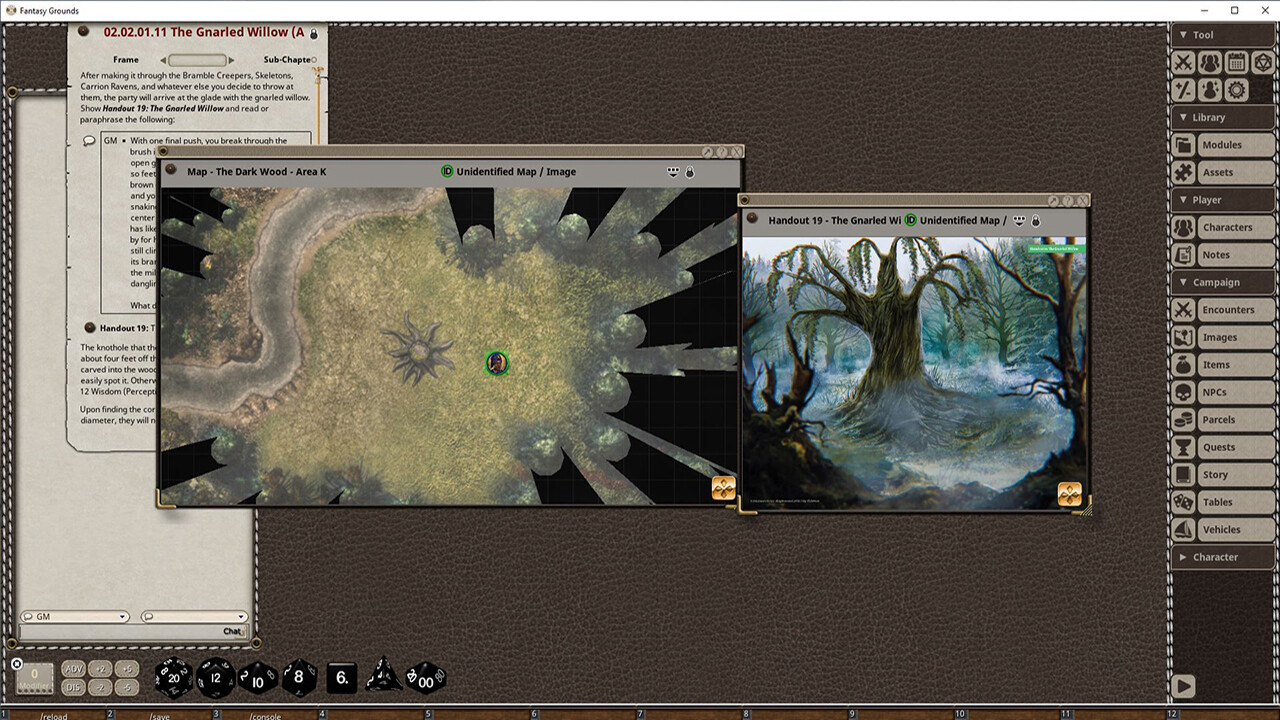Open the Combat Tracker crossed-swords tool
Viewport: 1280px width, 720px height.
coord(1183,62)
